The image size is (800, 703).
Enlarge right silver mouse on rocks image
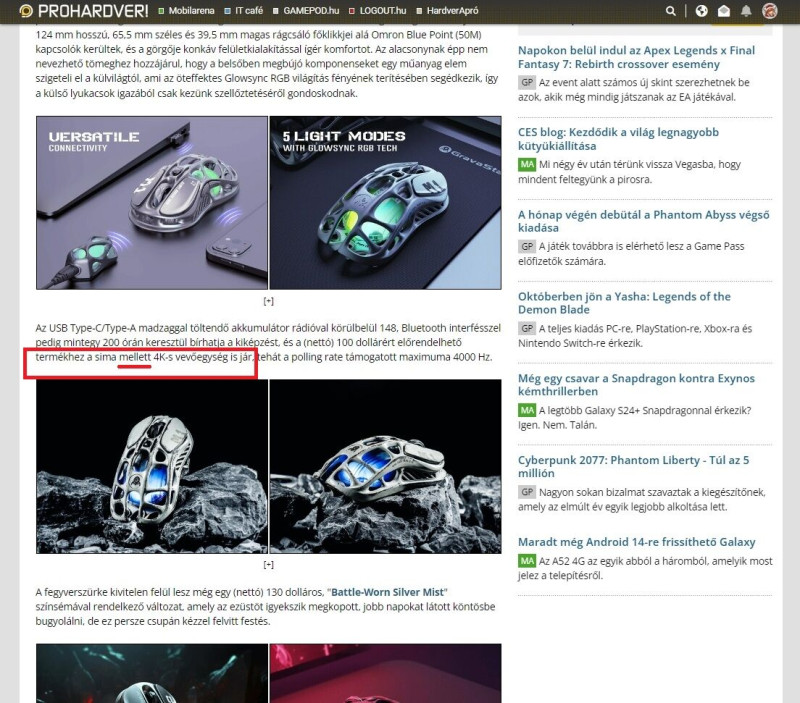coord(385,466)
